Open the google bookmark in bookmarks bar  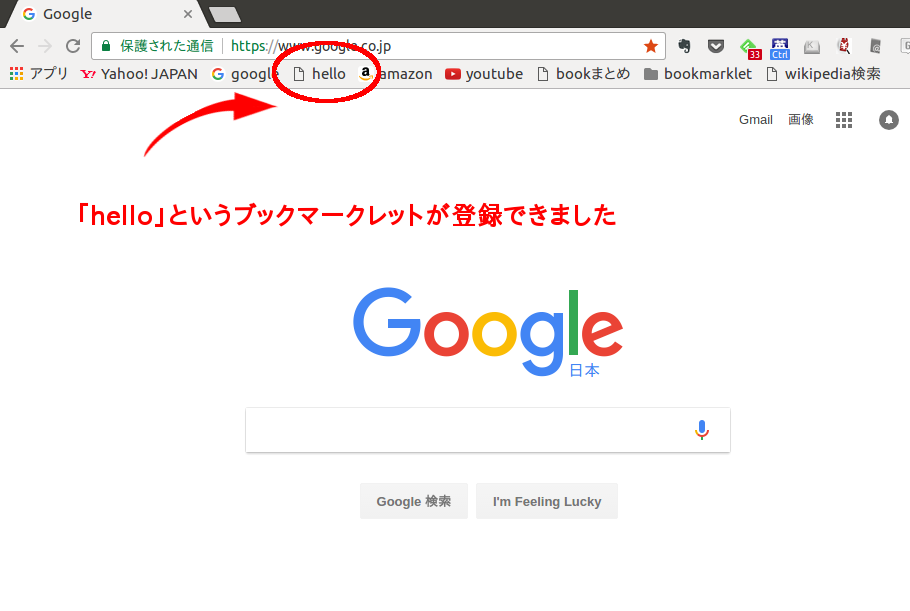[x=245, y=74]
